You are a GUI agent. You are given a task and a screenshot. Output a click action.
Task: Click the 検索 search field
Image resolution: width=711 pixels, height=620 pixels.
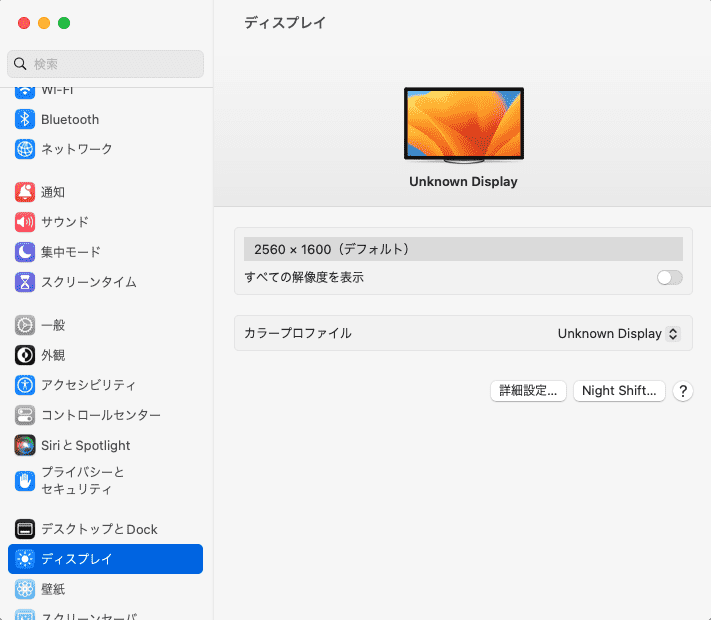[x=105, y=64]
